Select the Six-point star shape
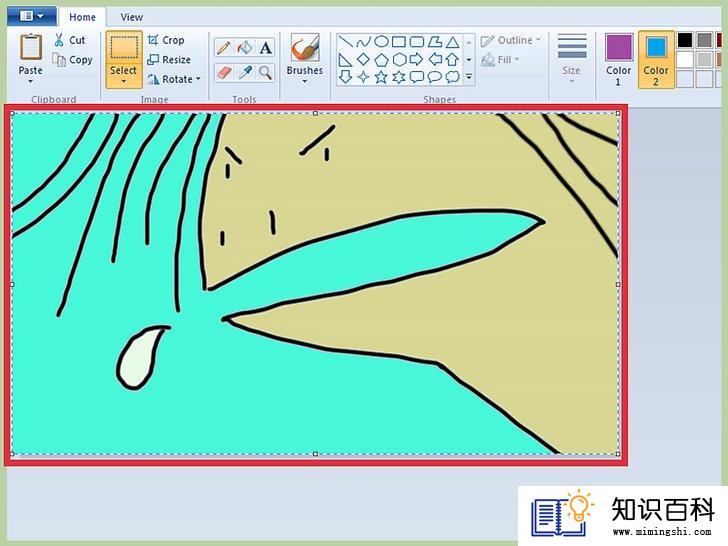The image size is (728, 546). (x=399, y=77)
